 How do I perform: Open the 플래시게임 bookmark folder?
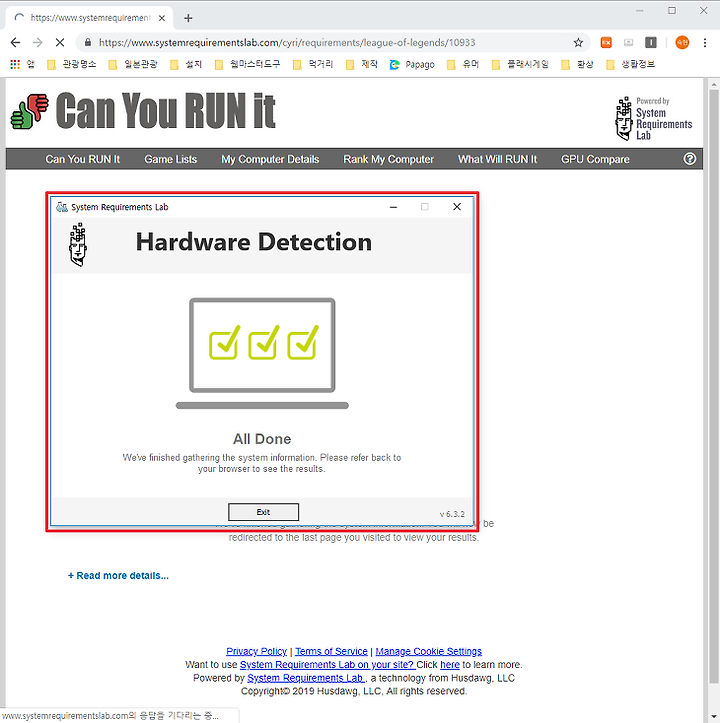pyautogui.click(x=520, y=64)
